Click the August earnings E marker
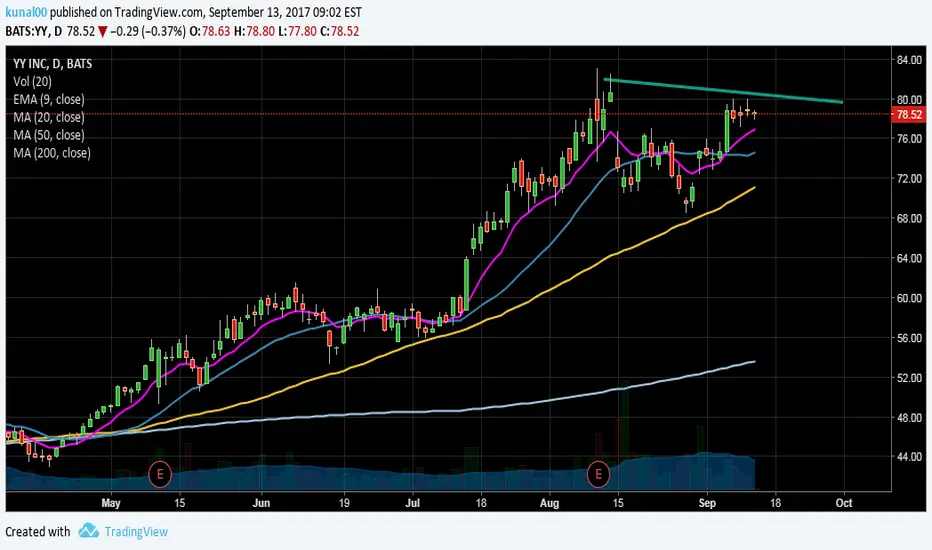Viewport: 932px width, 550px height. (x=599, y=474)
